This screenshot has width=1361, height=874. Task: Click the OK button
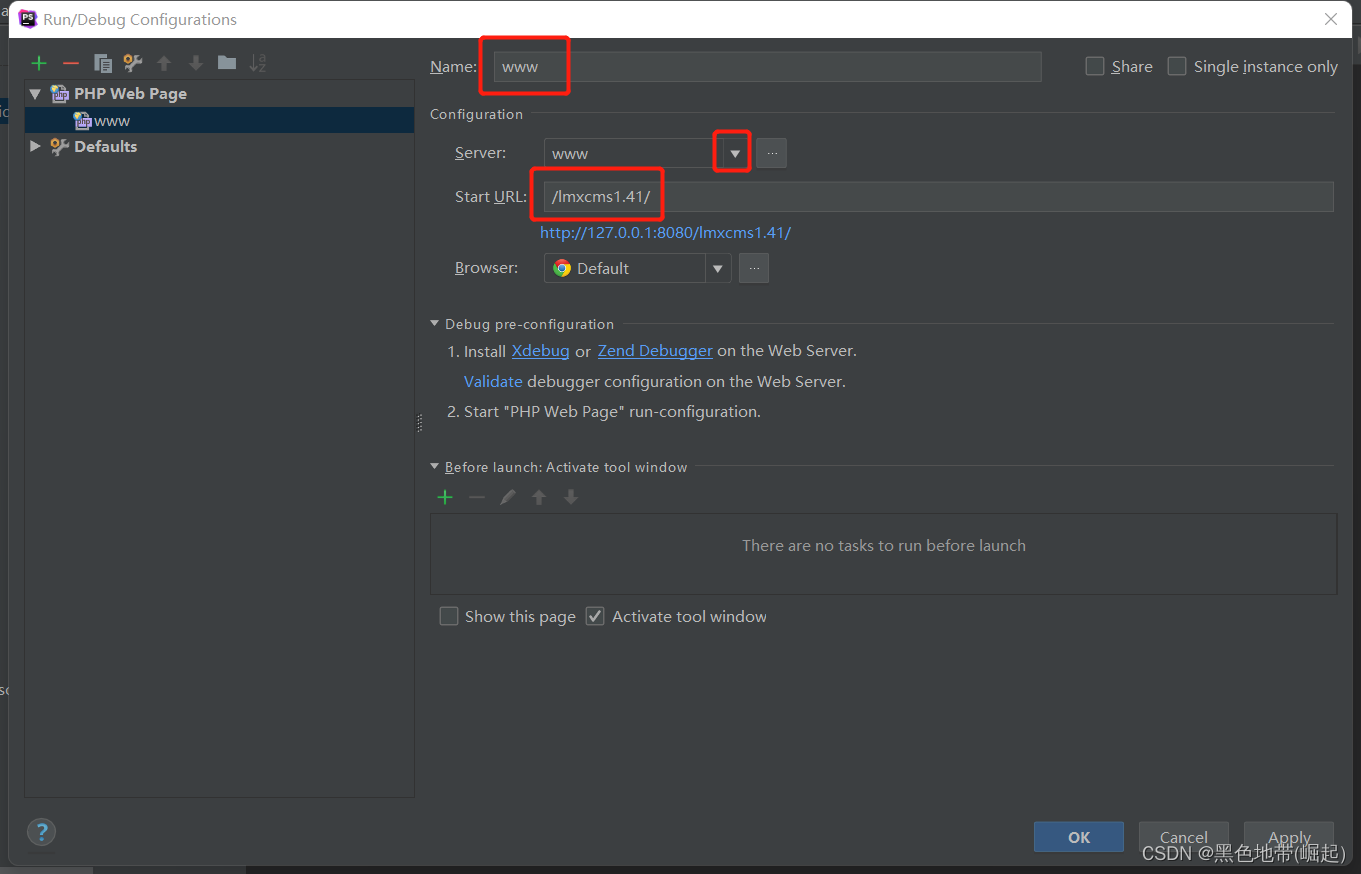tap(1078, 837)
